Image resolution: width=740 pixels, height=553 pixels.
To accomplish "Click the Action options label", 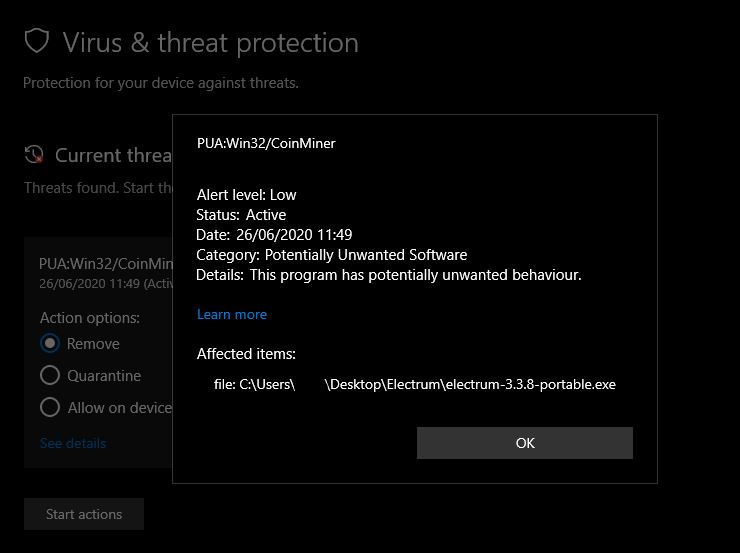I will tap(90, 318).
